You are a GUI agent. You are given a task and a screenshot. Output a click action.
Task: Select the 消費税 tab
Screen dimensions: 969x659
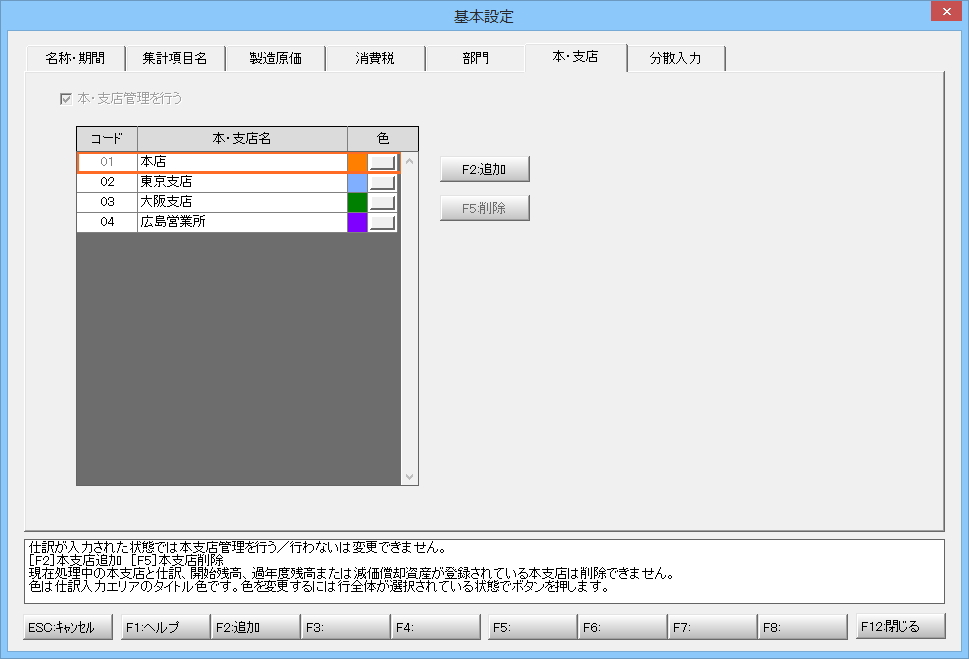click(x=375, y=58)
